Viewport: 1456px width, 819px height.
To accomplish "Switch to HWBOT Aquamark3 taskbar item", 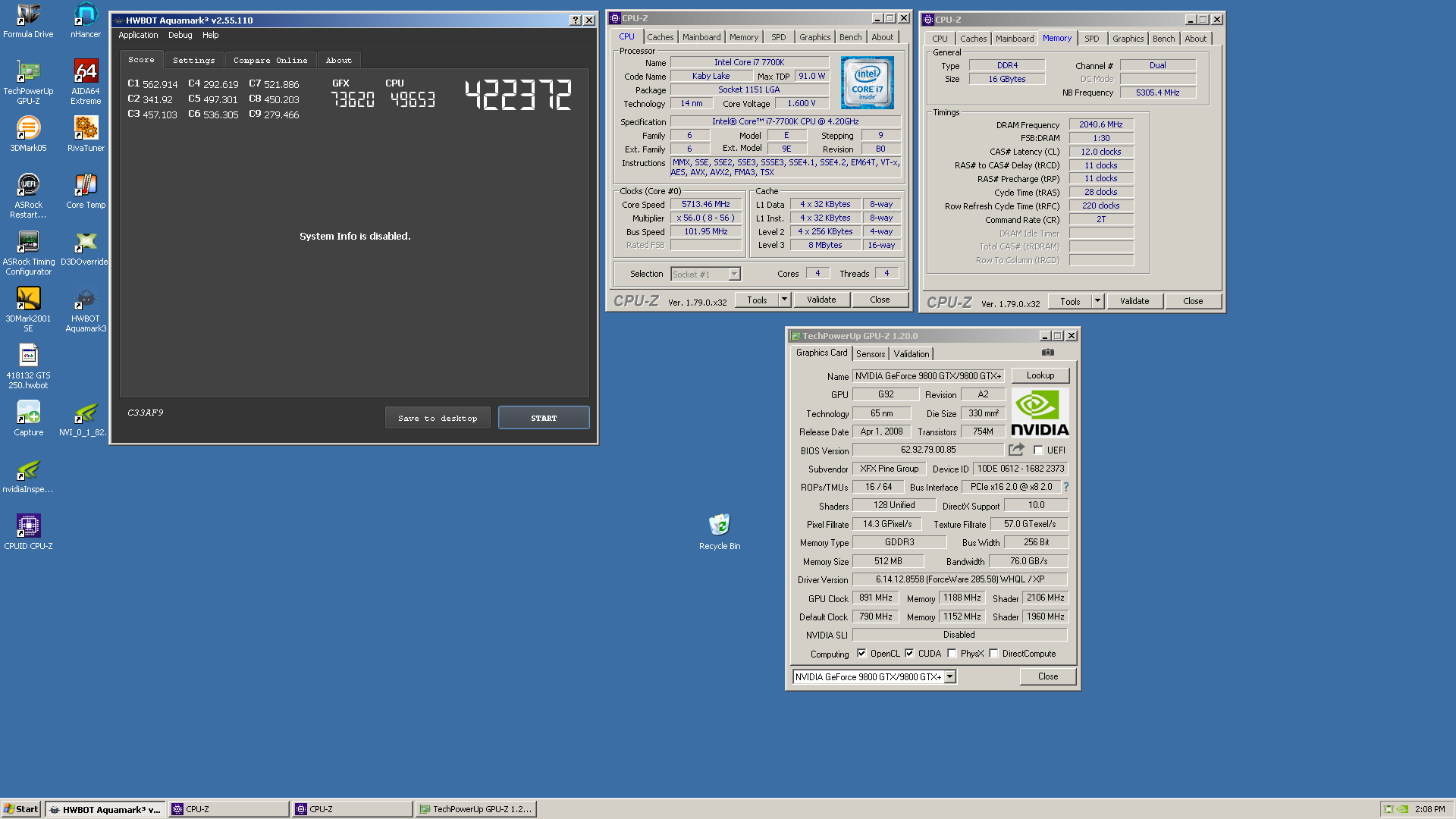I will (105, 809).
